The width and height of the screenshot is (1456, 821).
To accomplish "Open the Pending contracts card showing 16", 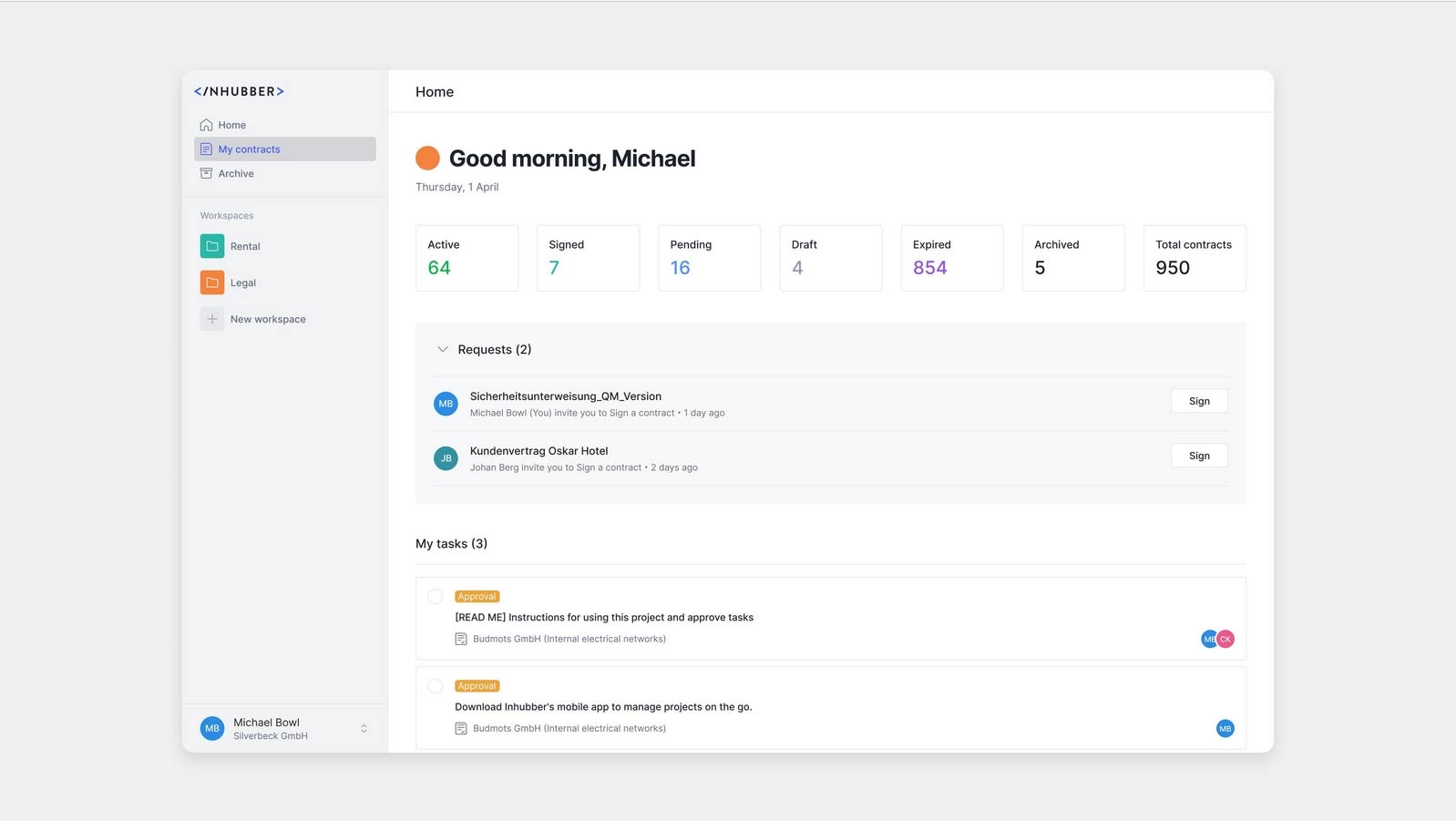I will coord(709,258).
